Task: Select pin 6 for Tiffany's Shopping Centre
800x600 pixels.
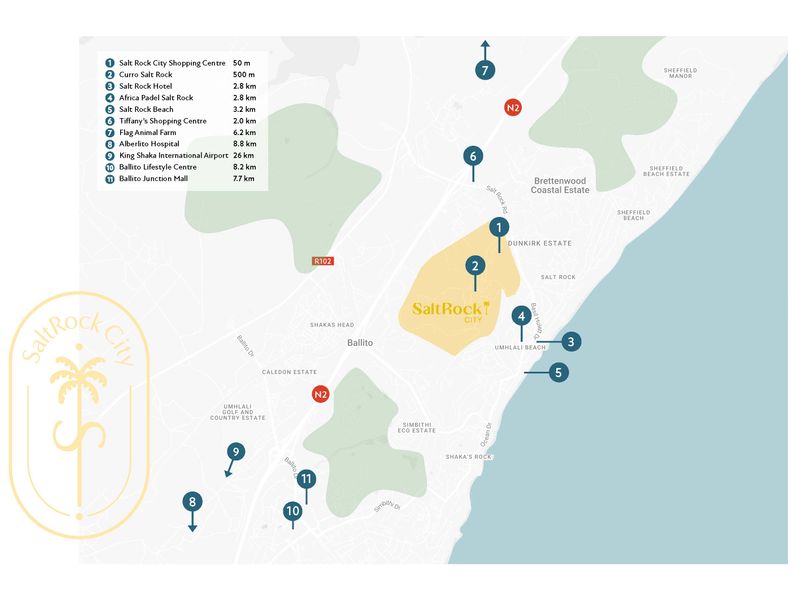Action: [473, 156]
